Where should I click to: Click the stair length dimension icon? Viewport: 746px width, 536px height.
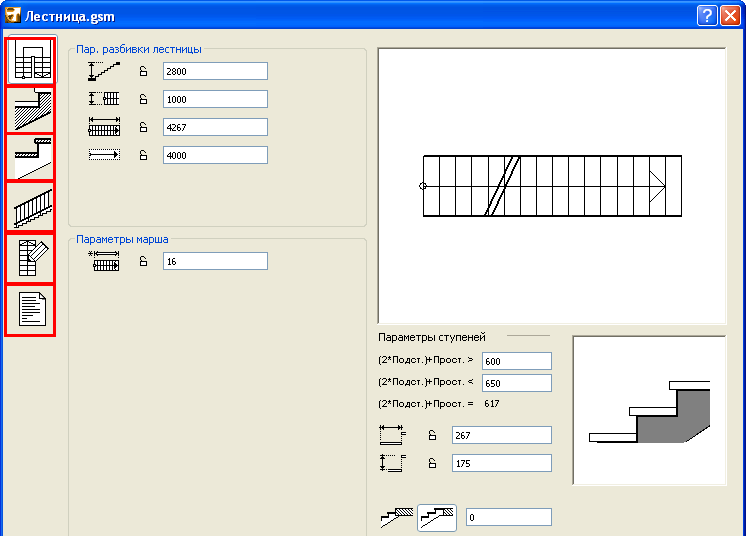point(104,127)
